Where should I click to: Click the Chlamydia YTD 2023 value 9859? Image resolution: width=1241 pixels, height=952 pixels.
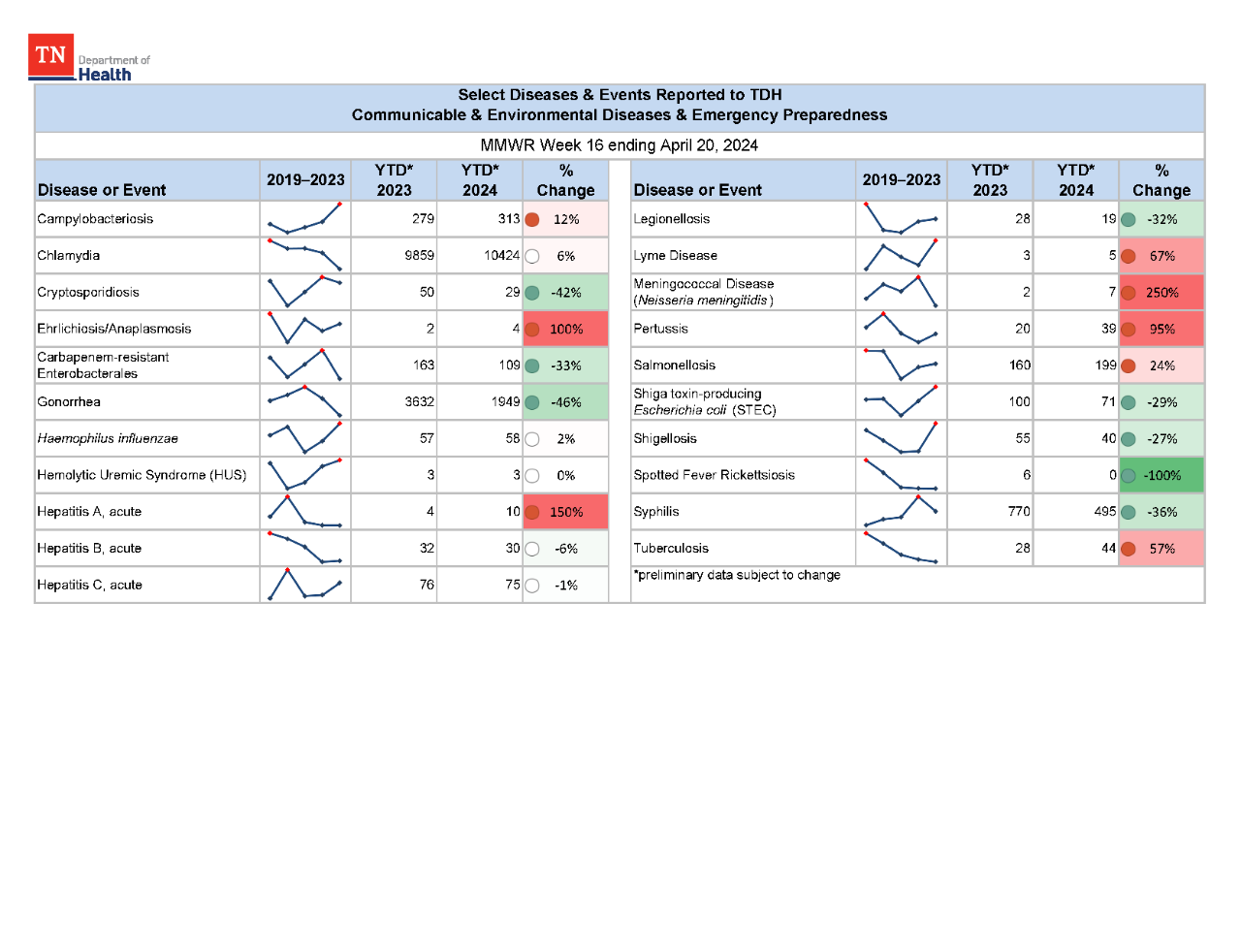419,255
